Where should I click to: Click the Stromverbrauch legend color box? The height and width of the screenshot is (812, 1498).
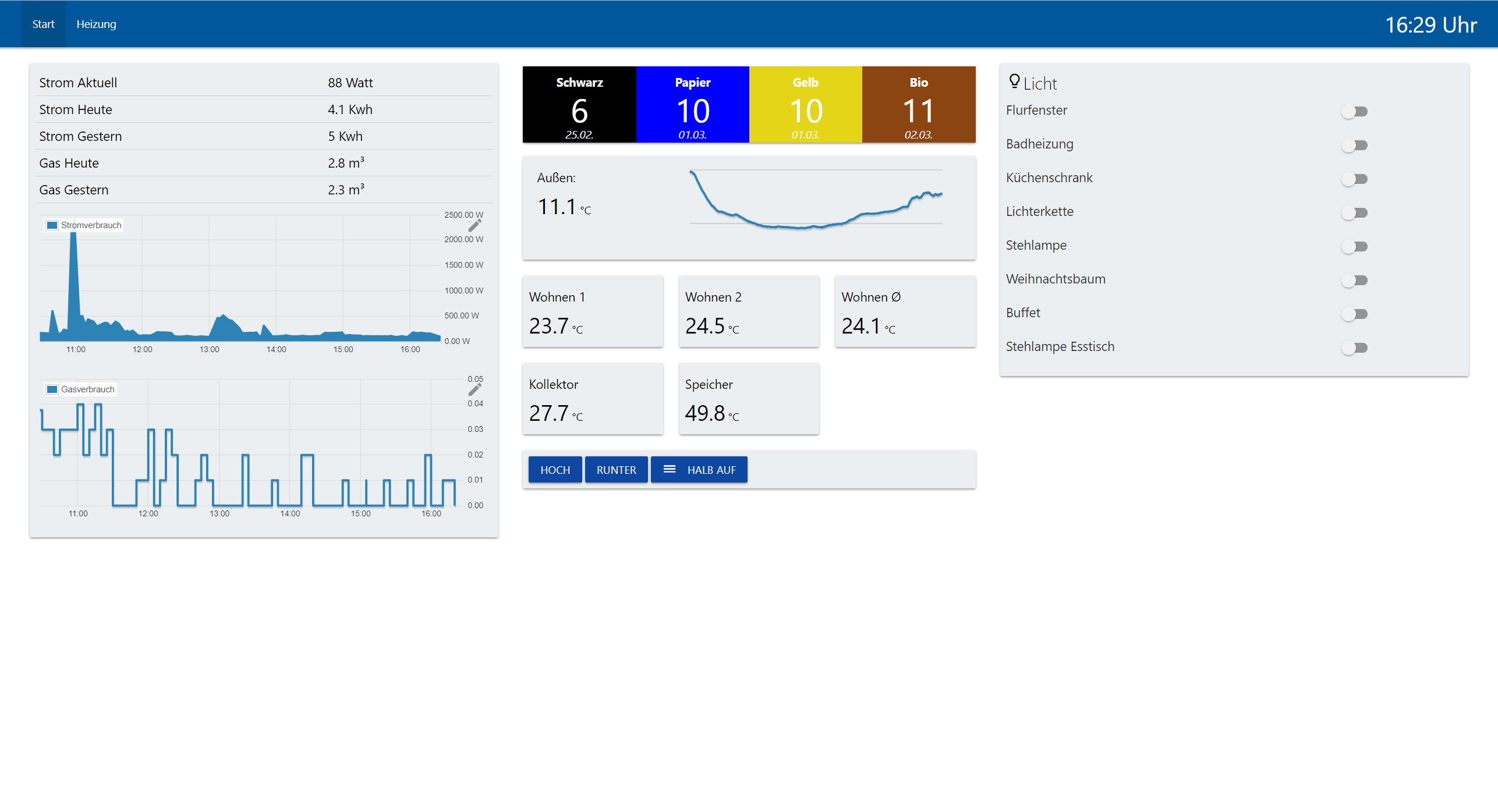point(52,225)
